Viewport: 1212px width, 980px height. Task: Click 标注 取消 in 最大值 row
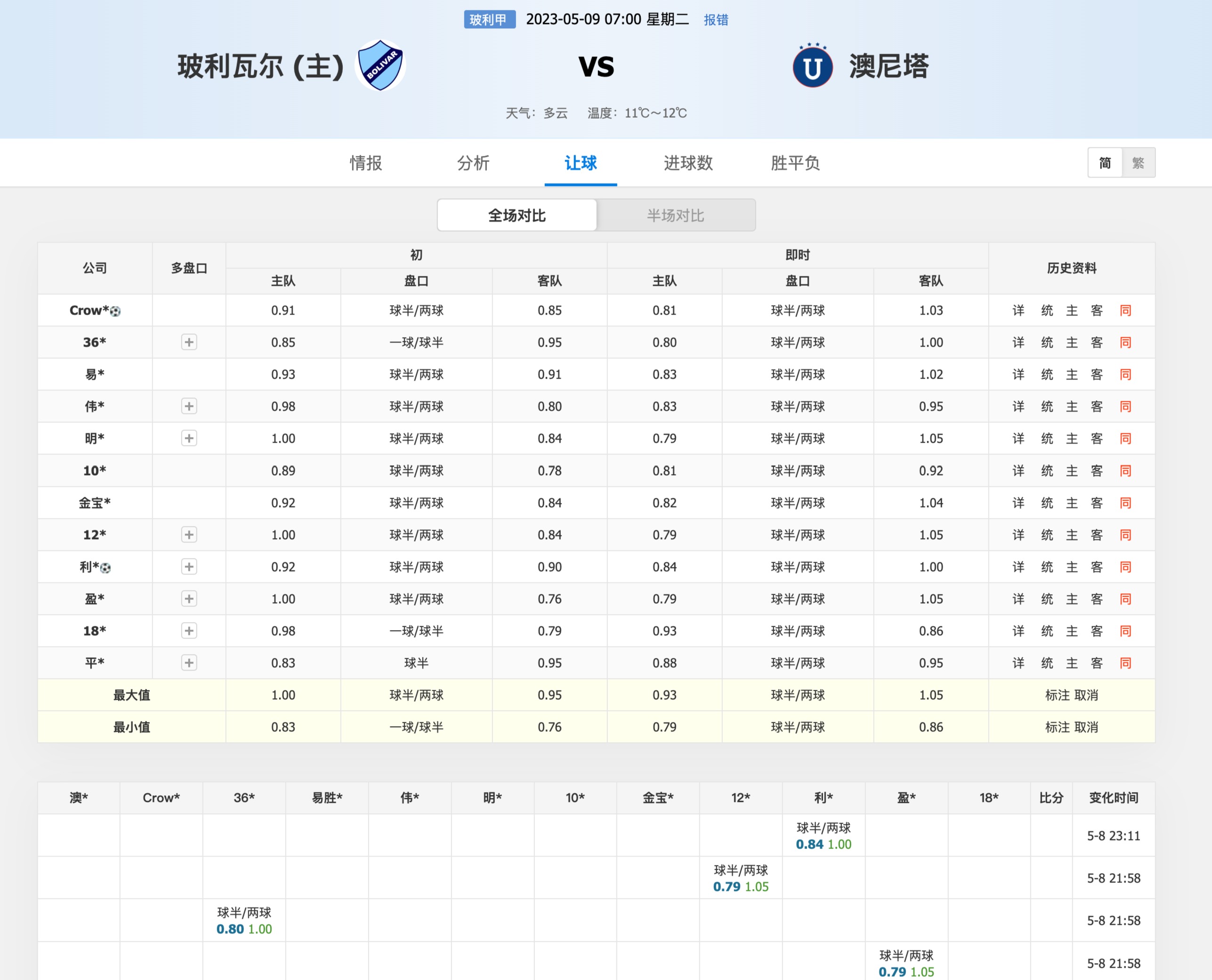point(1071,695)
